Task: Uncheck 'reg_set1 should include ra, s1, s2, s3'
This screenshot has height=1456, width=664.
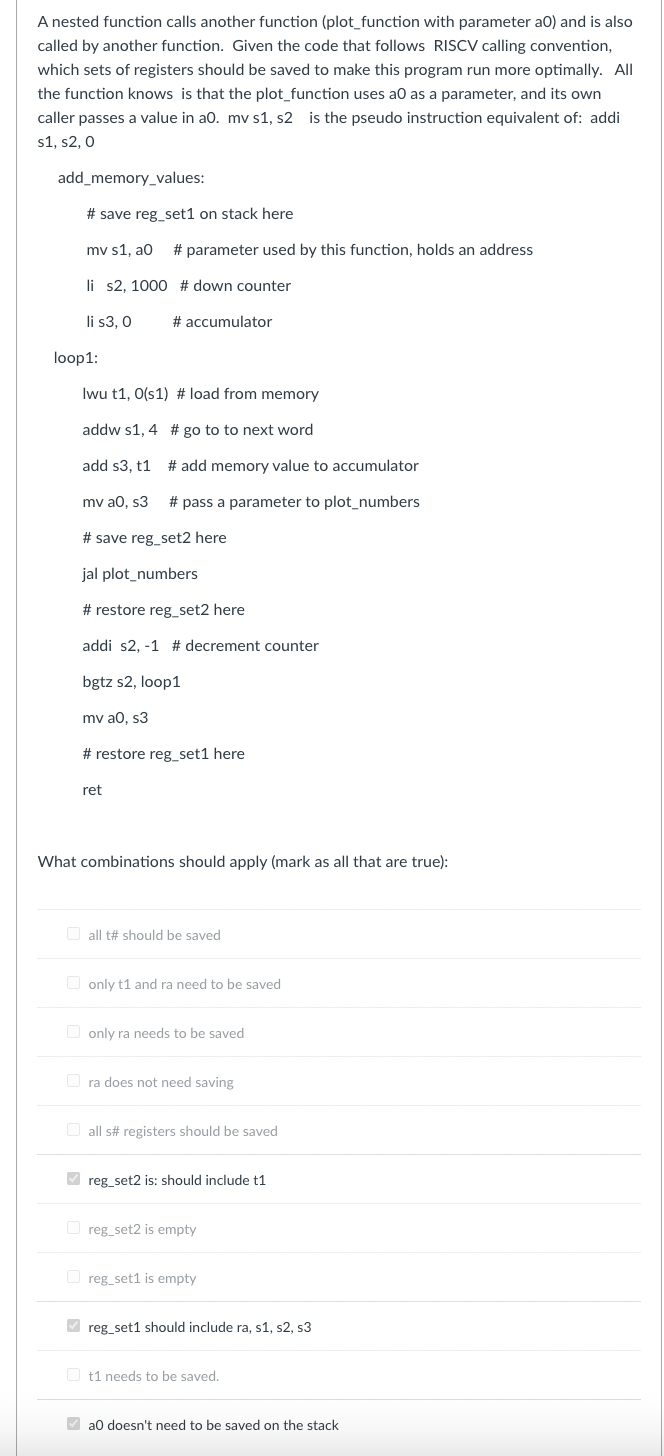Action: (74, 1326)
